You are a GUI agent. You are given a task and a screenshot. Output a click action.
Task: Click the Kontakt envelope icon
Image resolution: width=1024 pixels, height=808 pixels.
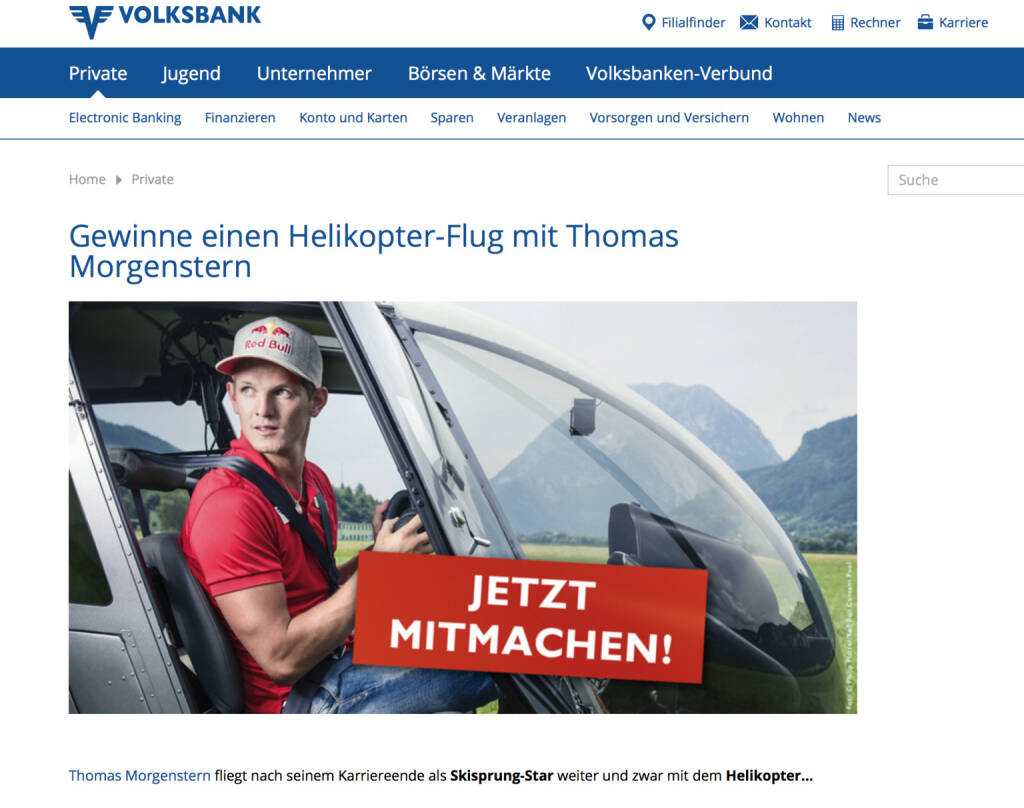748,23
